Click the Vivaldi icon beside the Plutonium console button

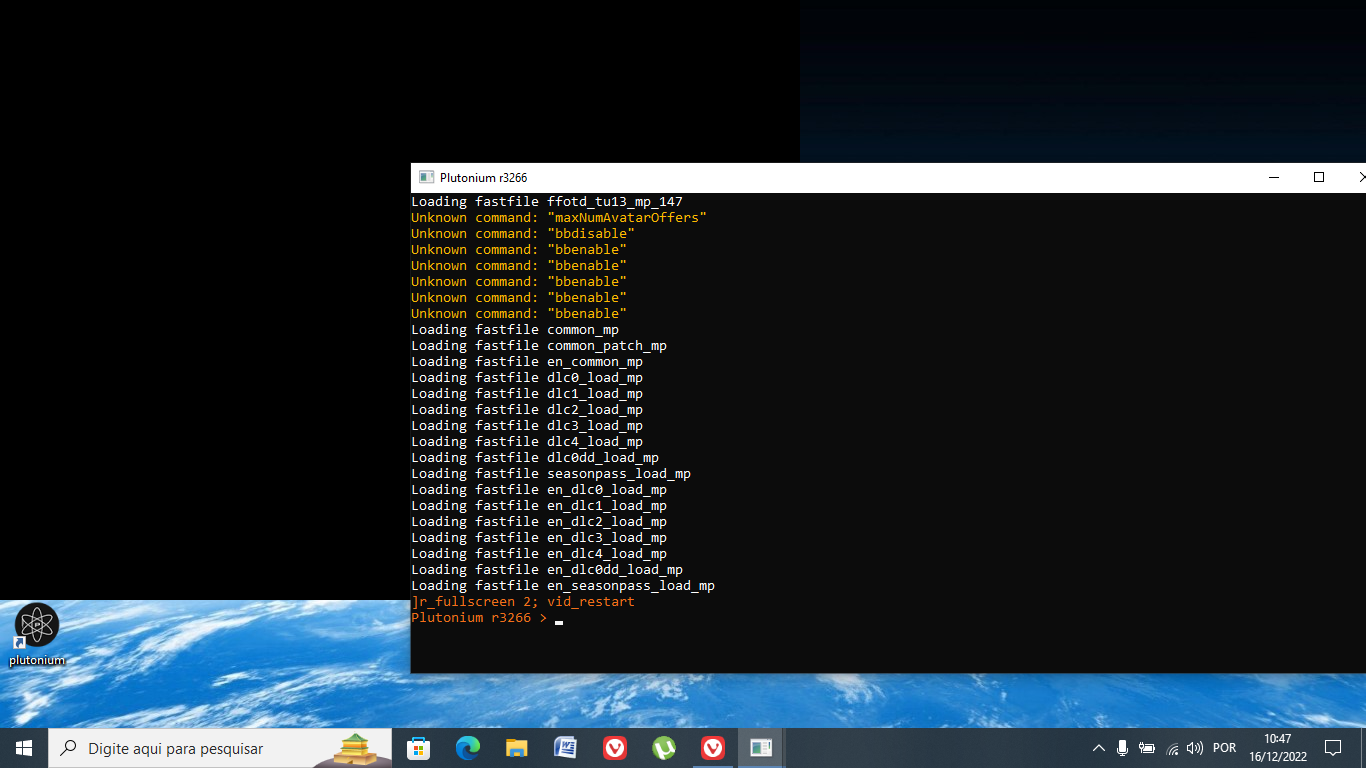coord(712,748)
